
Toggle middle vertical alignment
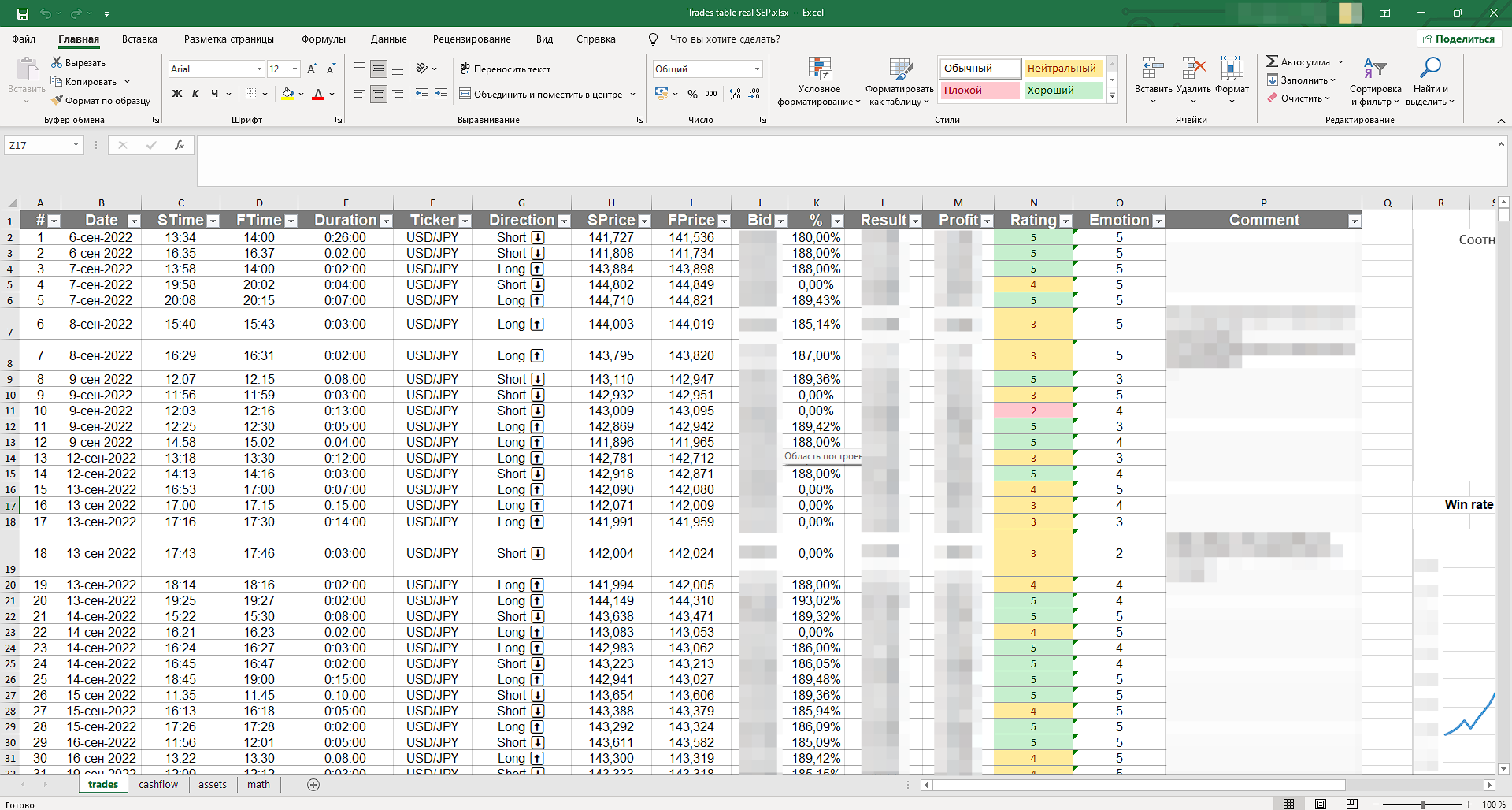[379, 69]
